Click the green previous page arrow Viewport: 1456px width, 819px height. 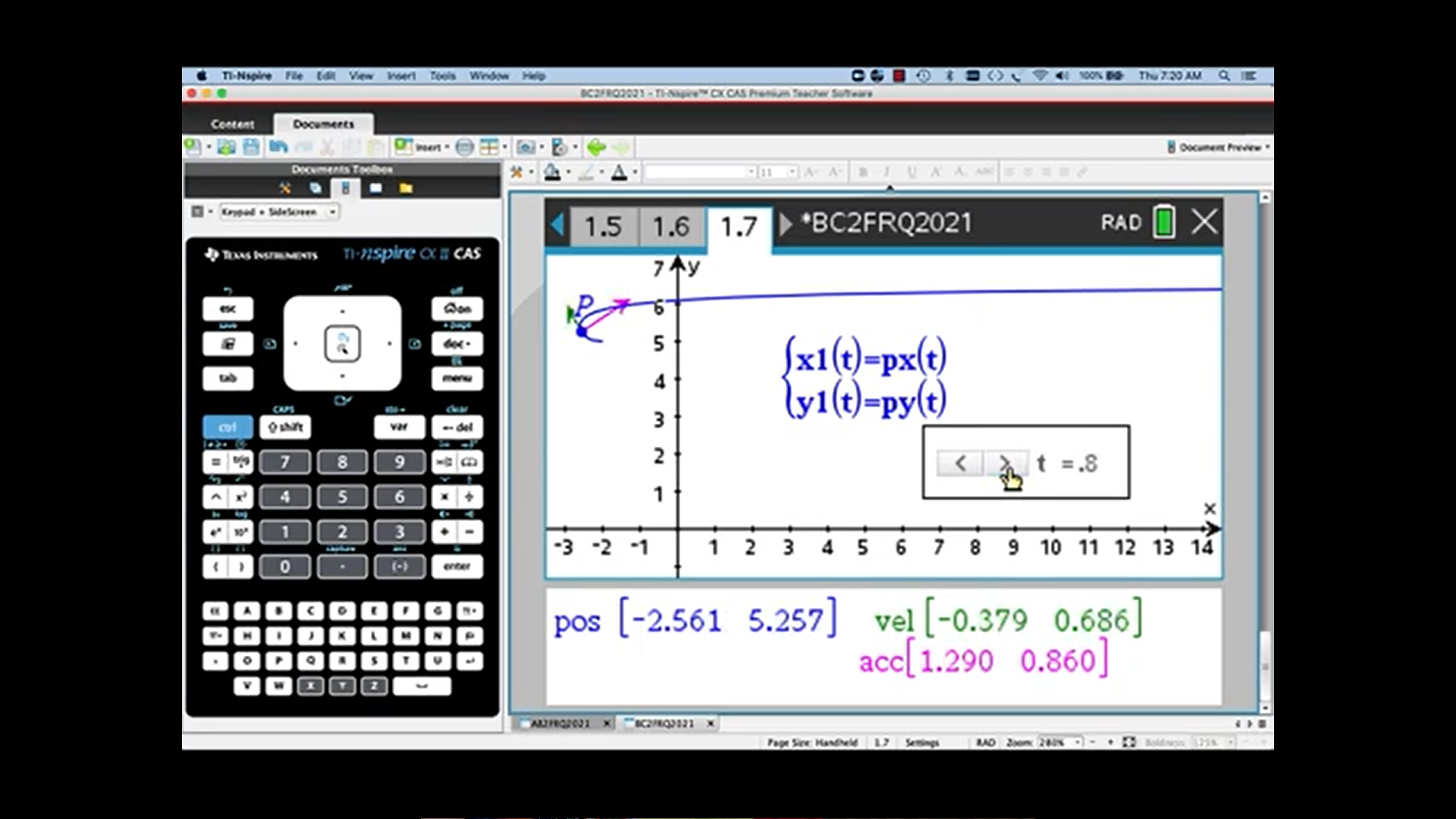click(x=595, y=147)
